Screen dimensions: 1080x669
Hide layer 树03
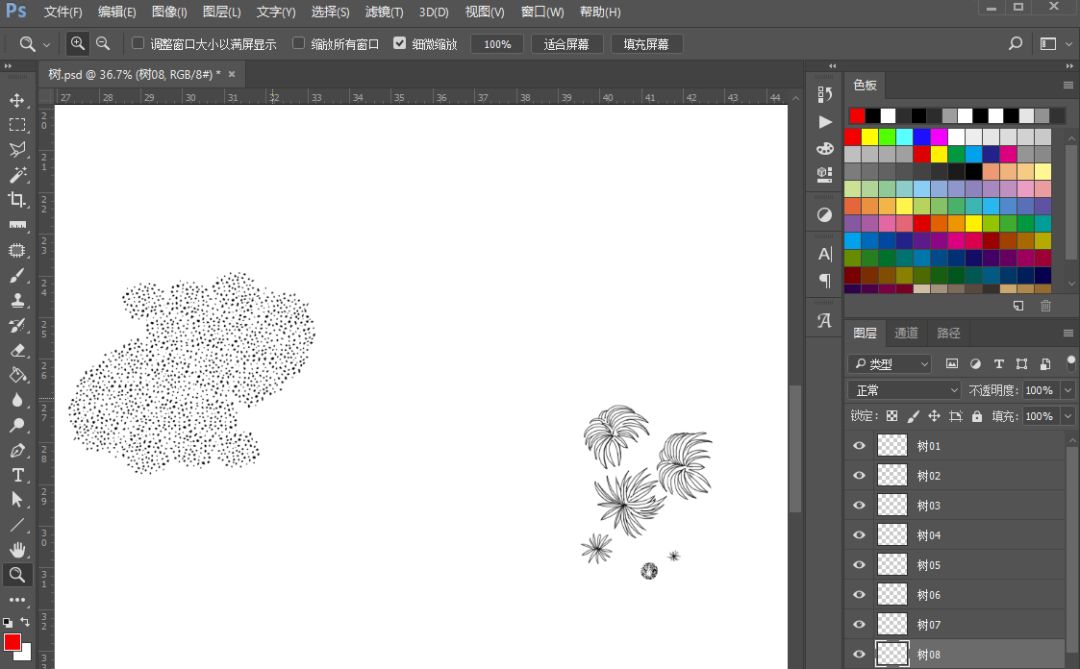pyautogui.click(x=859, y=505)
